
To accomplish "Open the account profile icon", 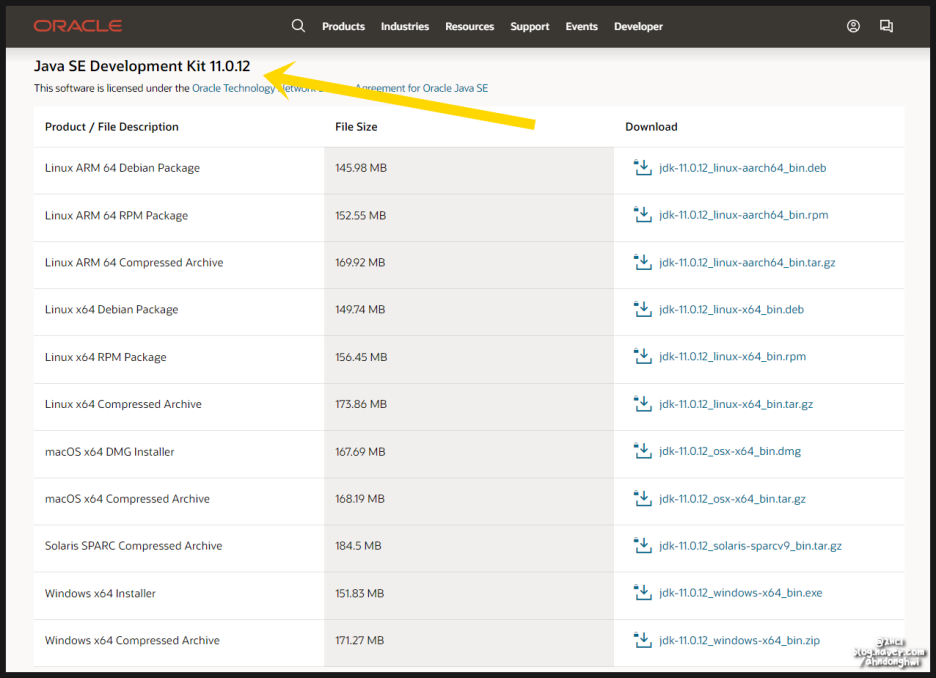I will click(x=853, y=26).
